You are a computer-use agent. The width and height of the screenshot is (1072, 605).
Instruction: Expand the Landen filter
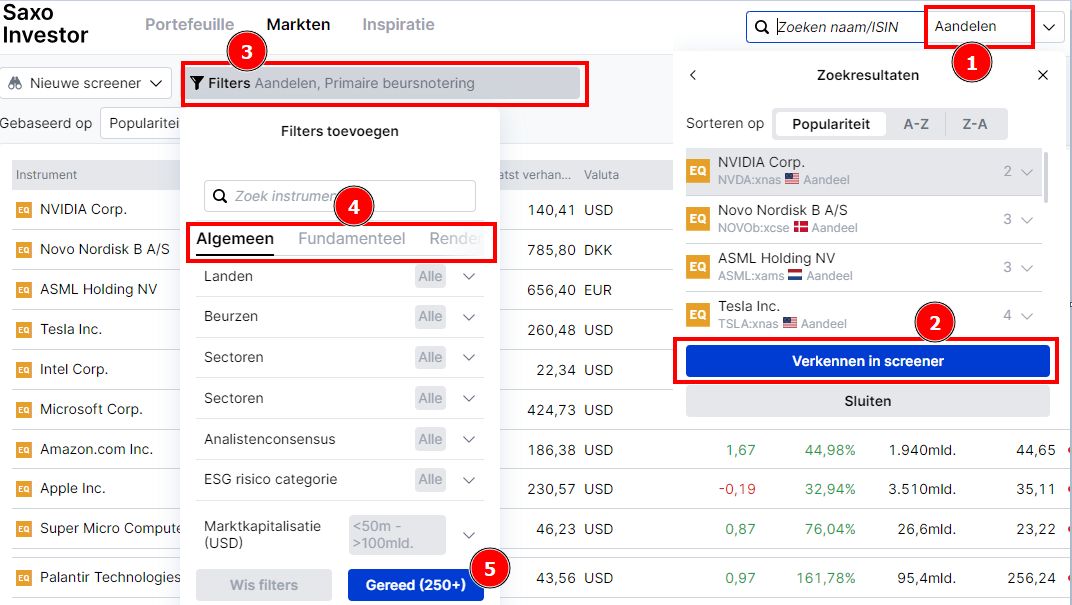[468, 277]
